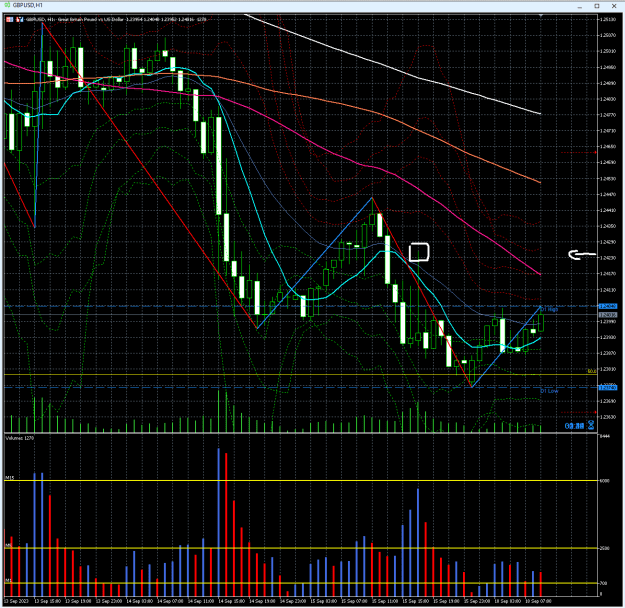Click the 13 Sep 15:00 time axis label
The image size is (625, 608).
[47, 601]
